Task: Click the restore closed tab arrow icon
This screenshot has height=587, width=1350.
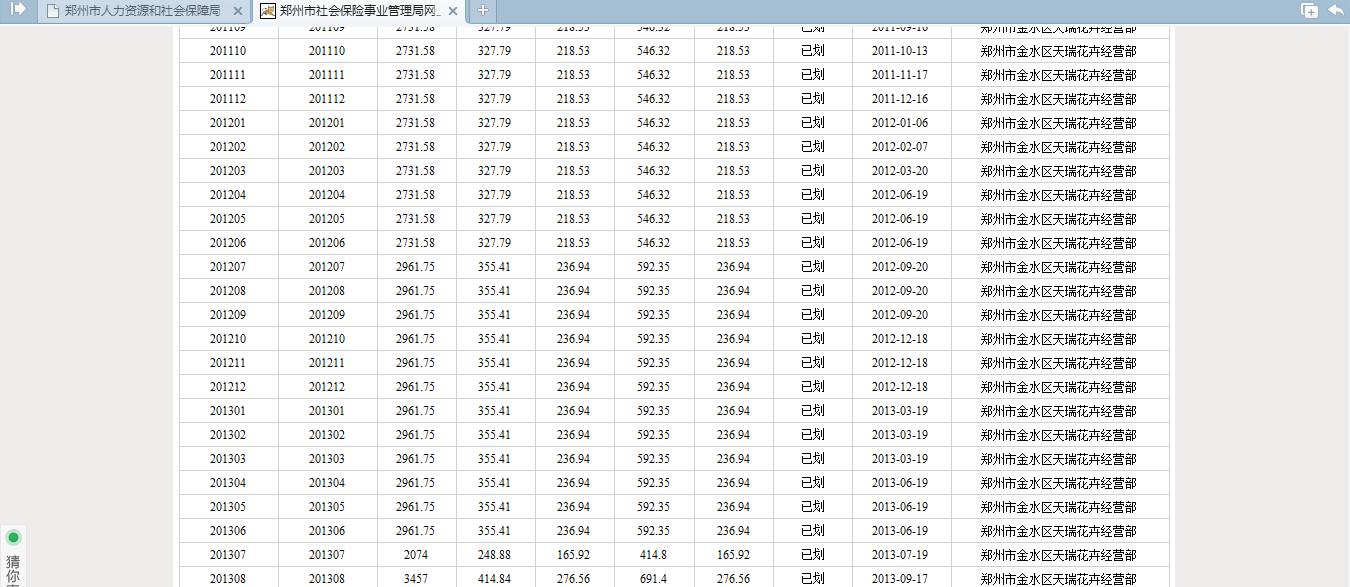Action: pyautogui.click(x=1336, y=11)
